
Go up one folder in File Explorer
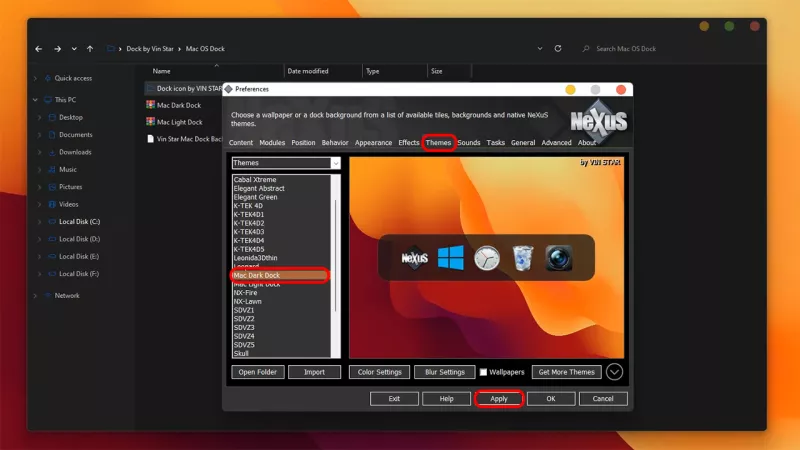(90, 49)
